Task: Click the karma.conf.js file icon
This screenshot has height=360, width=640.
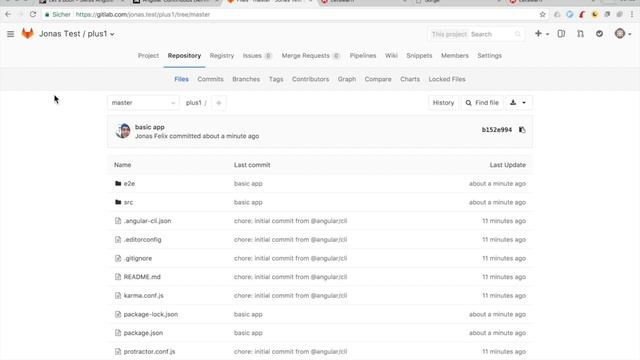Action: coord(118,296)
